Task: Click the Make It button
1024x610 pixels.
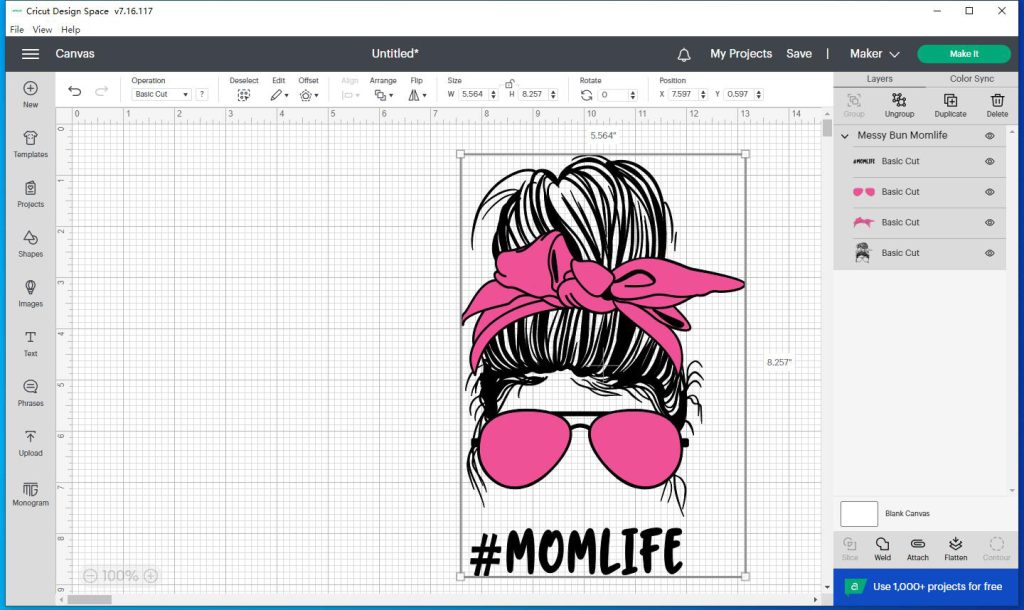Action: (x=963, y=53)
